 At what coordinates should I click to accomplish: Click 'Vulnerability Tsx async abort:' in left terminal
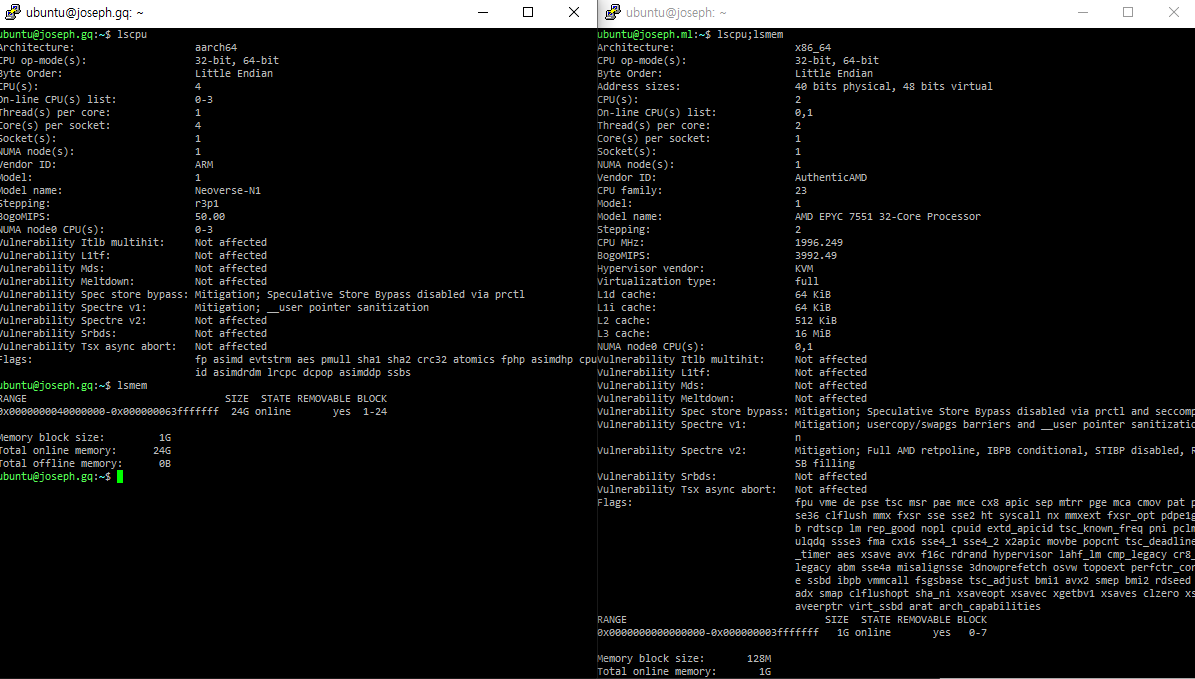click(x=88, y=346)
